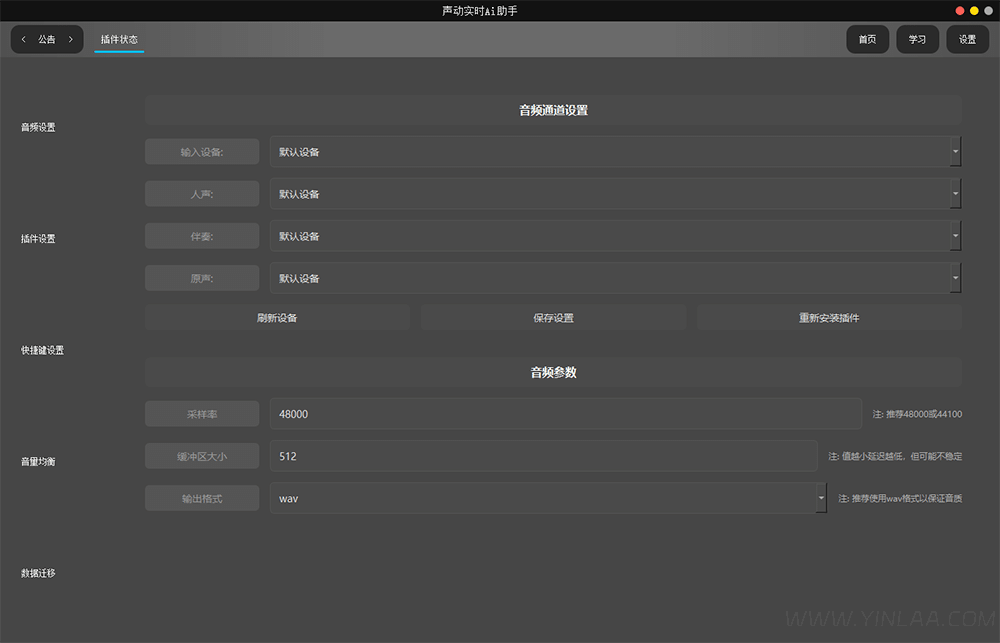
Task: Click the next arrow beside 公告
Action: click(x=70, y=40)
